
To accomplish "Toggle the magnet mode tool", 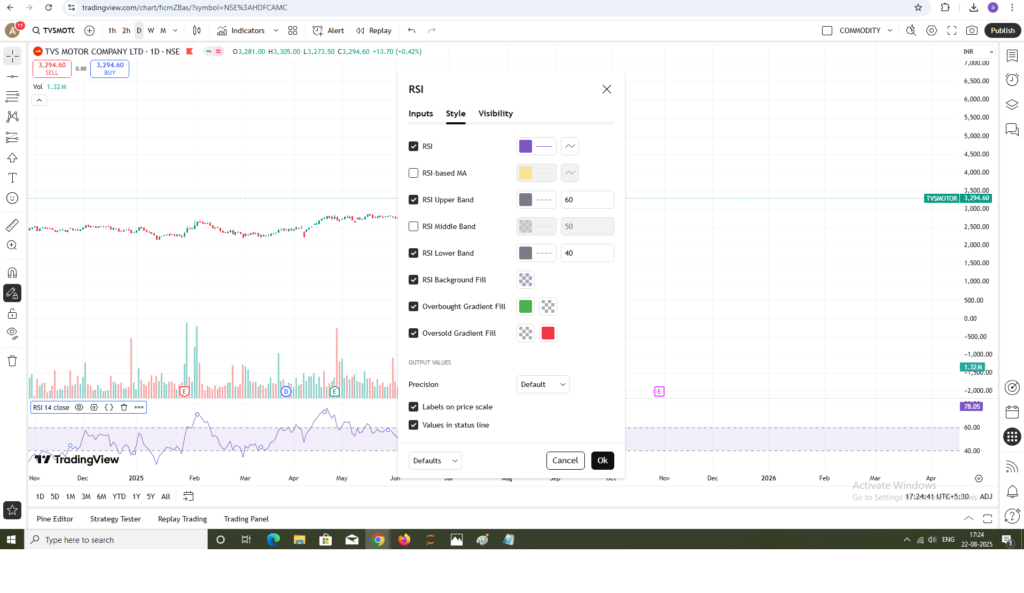I will [12, 273].
